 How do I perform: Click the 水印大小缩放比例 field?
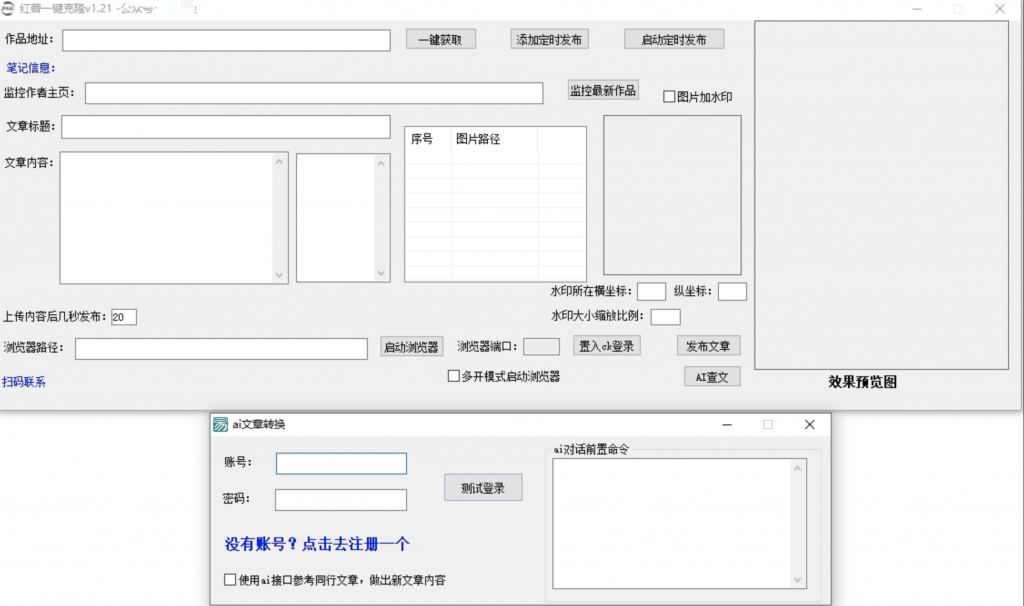665,317
